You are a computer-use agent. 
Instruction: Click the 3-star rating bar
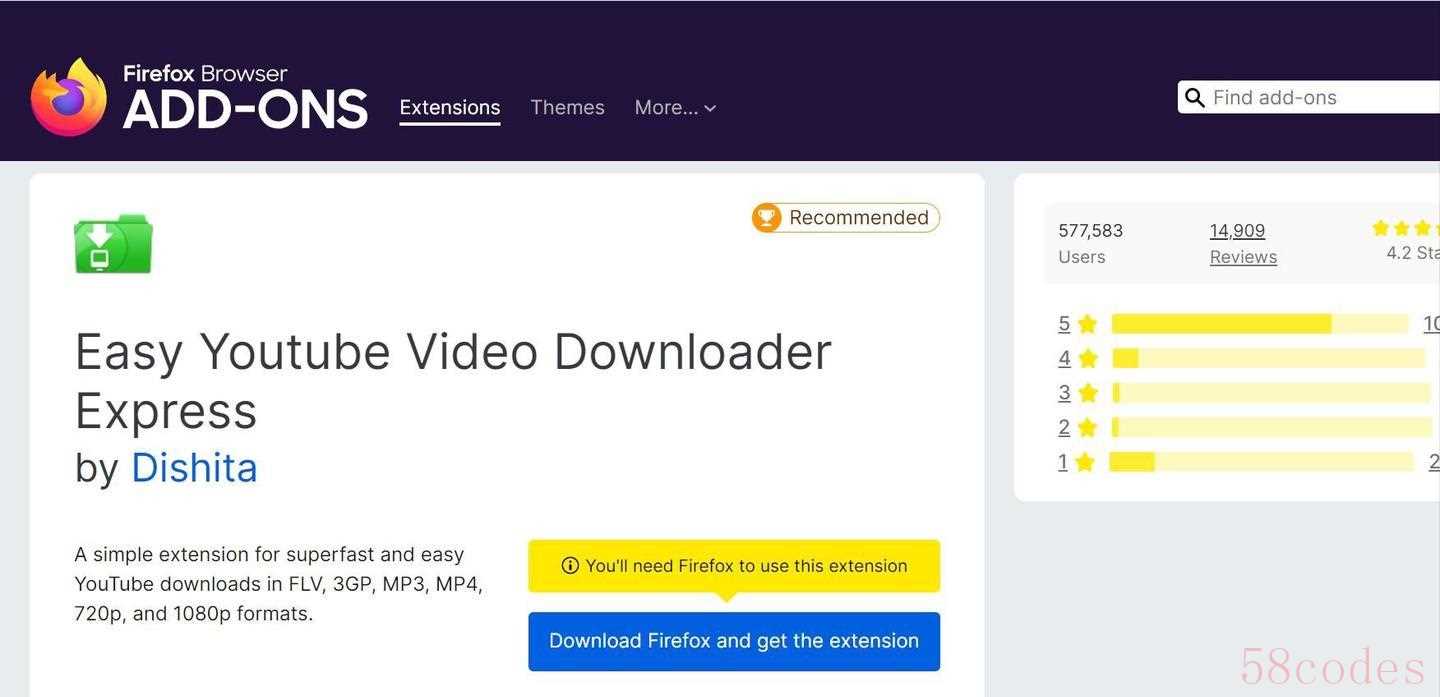pos(1271,393)
